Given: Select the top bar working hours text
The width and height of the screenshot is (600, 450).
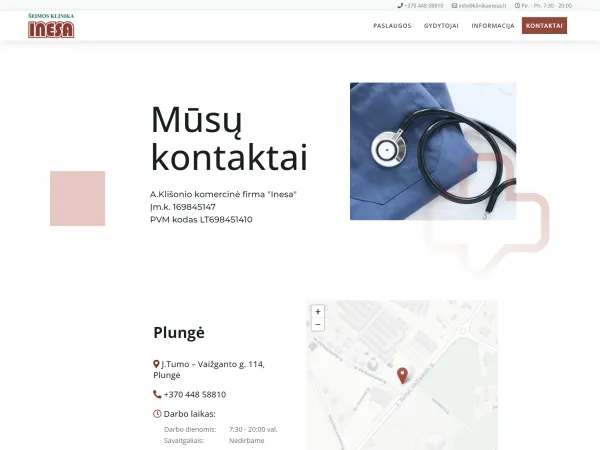Looking at the screenshot, I should point(546,6).
